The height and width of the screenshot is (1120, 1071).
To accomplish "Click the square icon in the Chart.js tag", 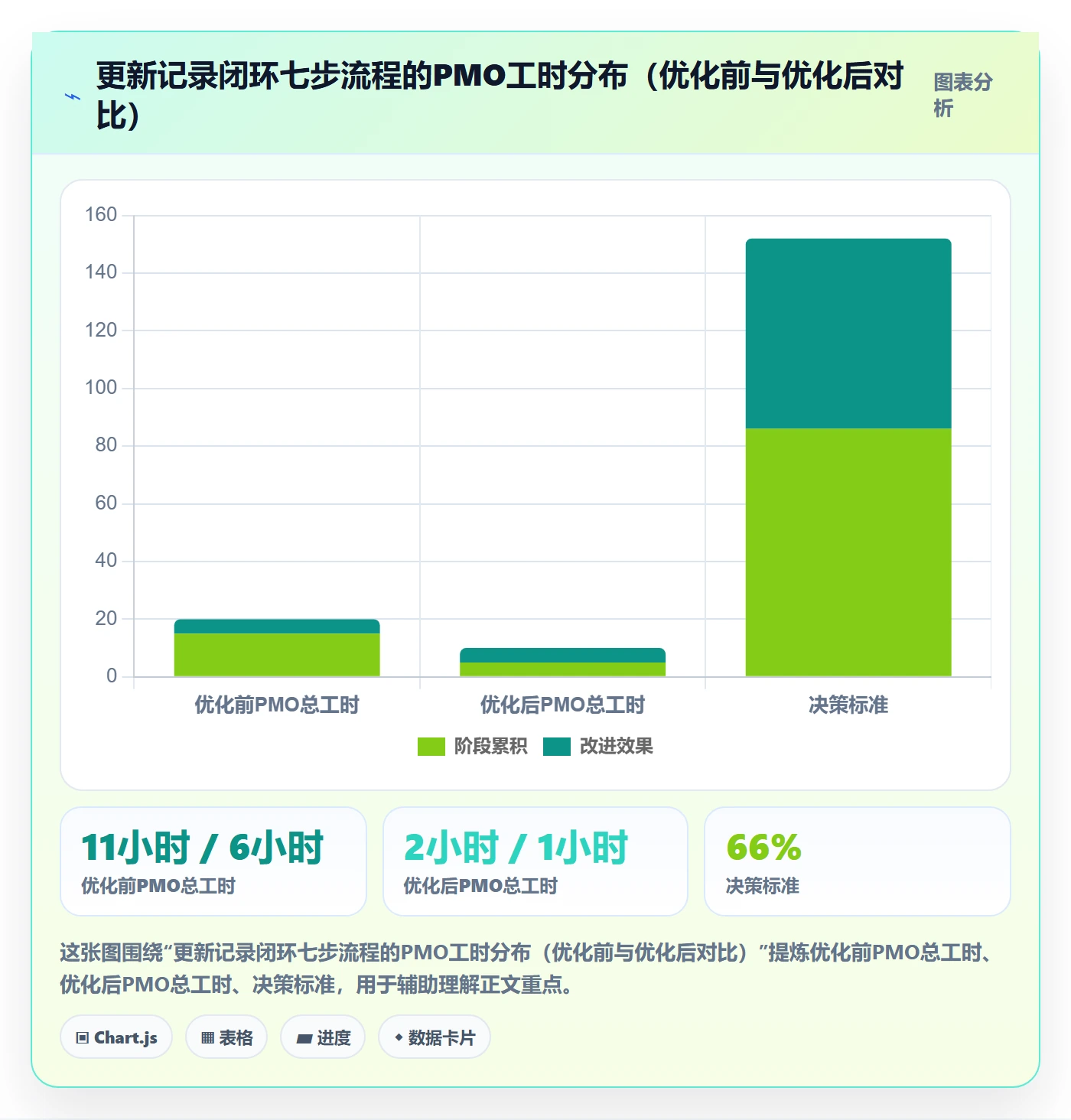I will tap(83, 1038).
